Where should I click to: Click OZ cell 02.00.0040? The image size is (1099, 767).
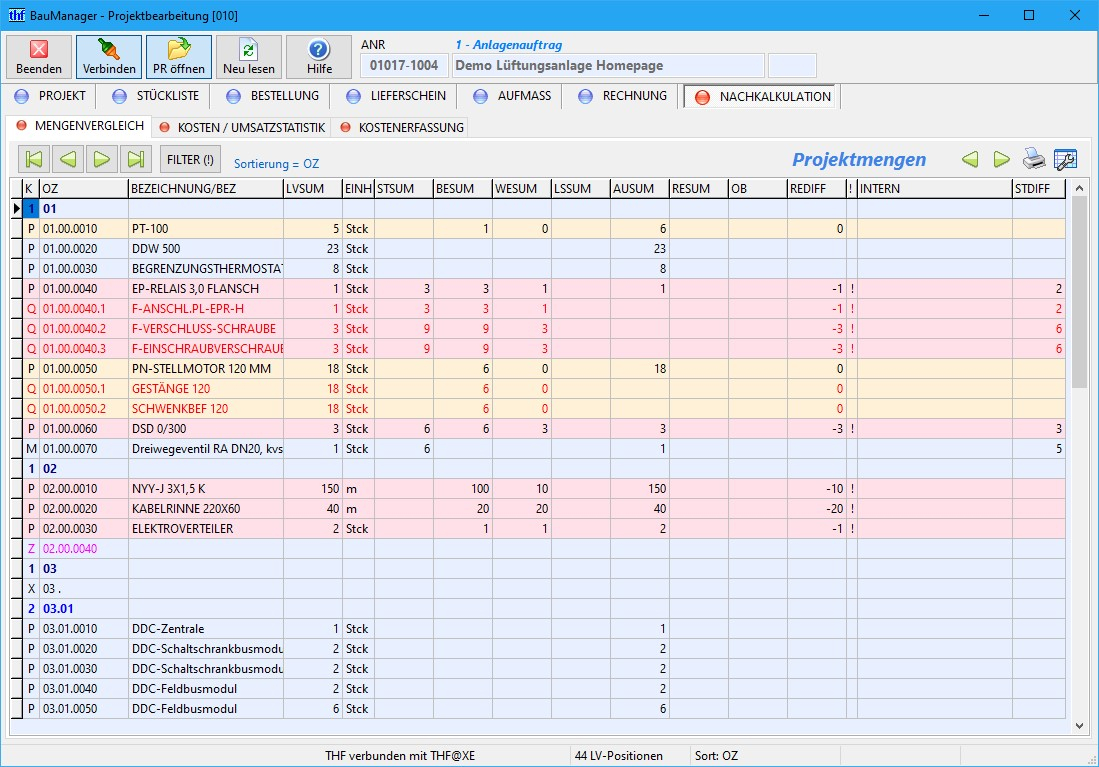click(x=83, y=549)
